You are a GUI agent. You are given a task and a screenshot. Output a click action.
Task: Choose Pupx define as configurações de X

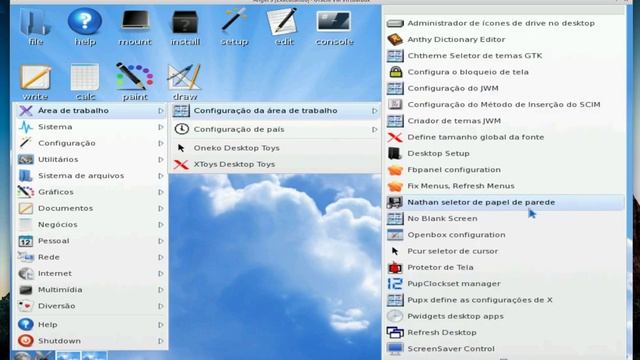504,300
